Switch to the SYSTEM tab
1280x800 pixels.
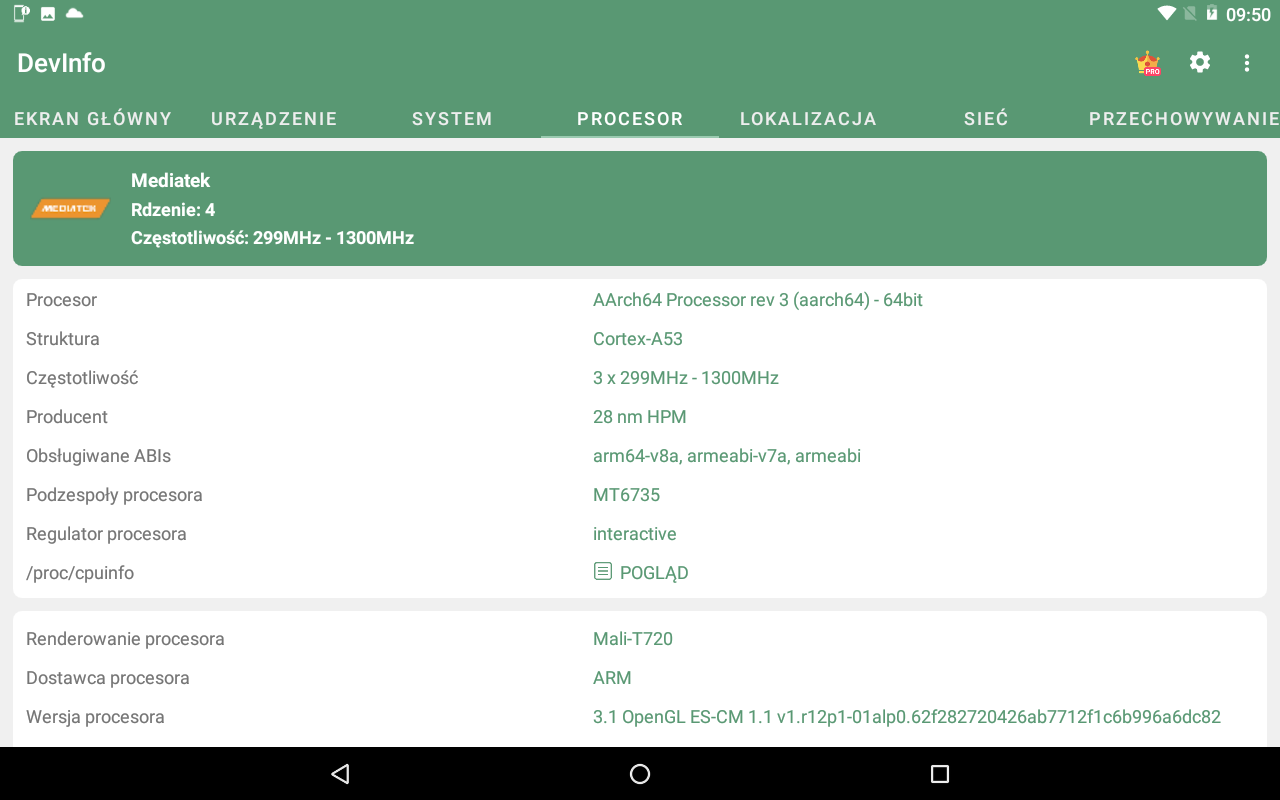452,118
